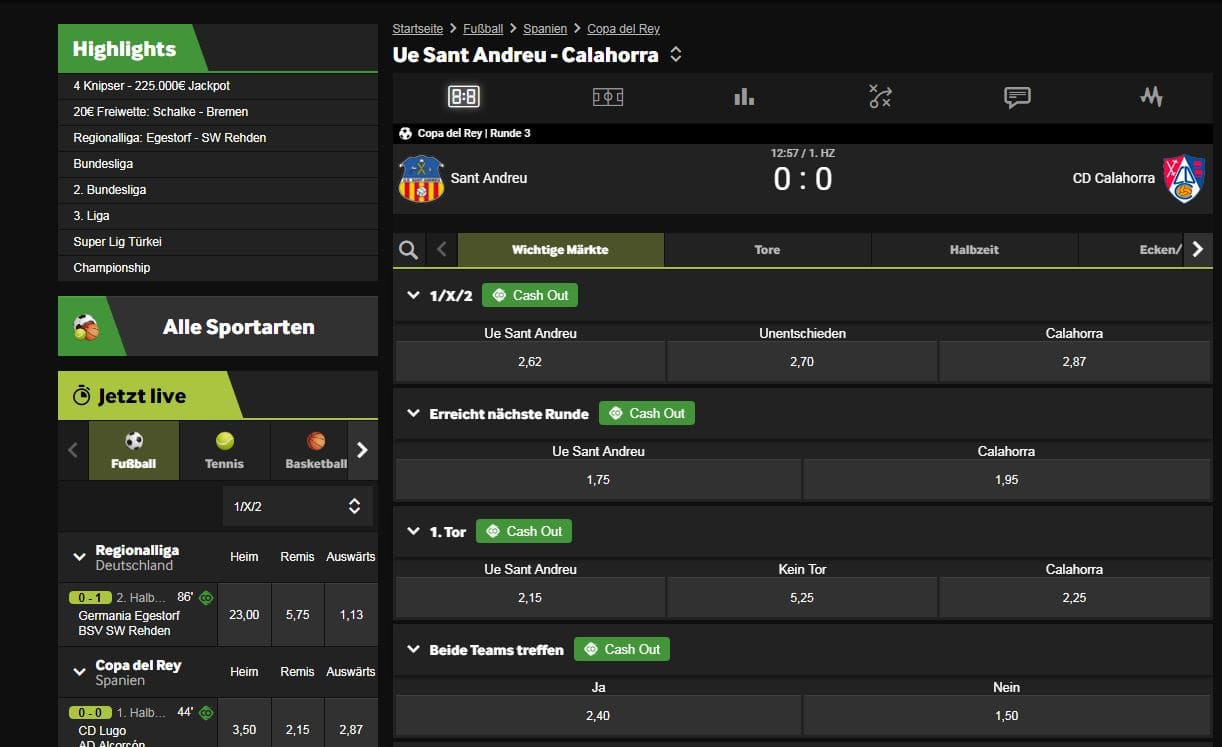Open the pulse activity graph icon

point(1151,97)
